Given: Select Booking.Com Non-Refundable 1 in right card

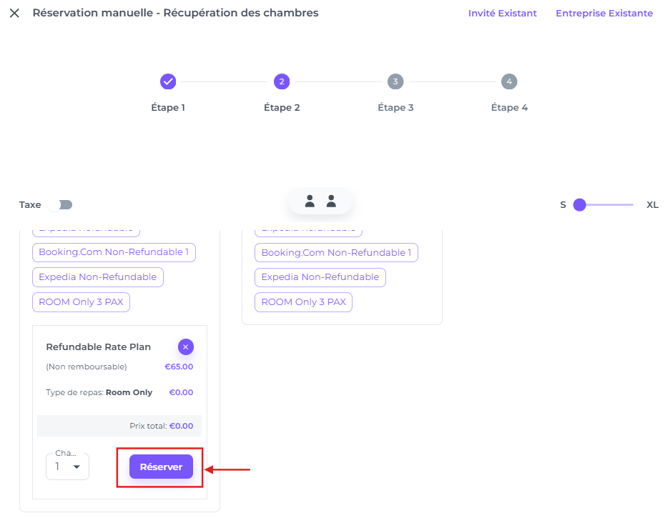Looking at the screenshot, I should pos(336,253).
